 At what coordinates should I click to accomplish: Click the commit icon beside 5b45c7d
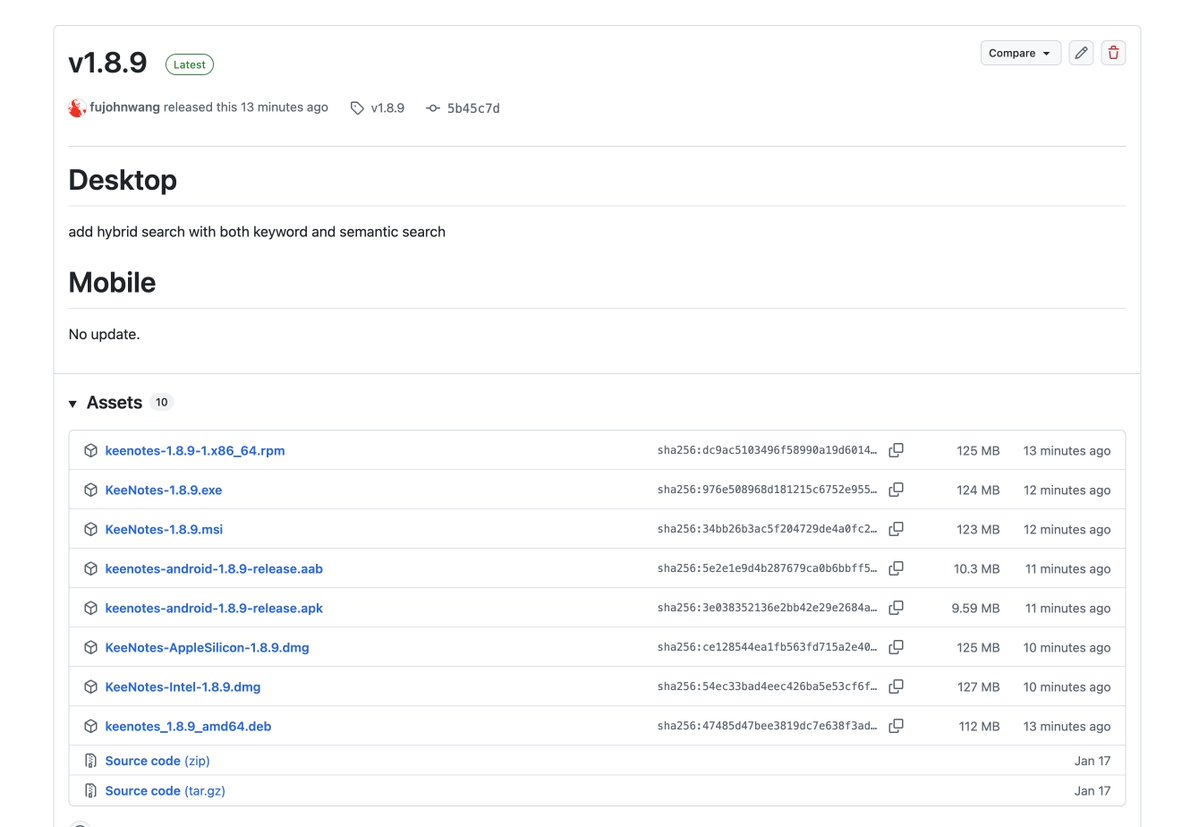point(433,109)
